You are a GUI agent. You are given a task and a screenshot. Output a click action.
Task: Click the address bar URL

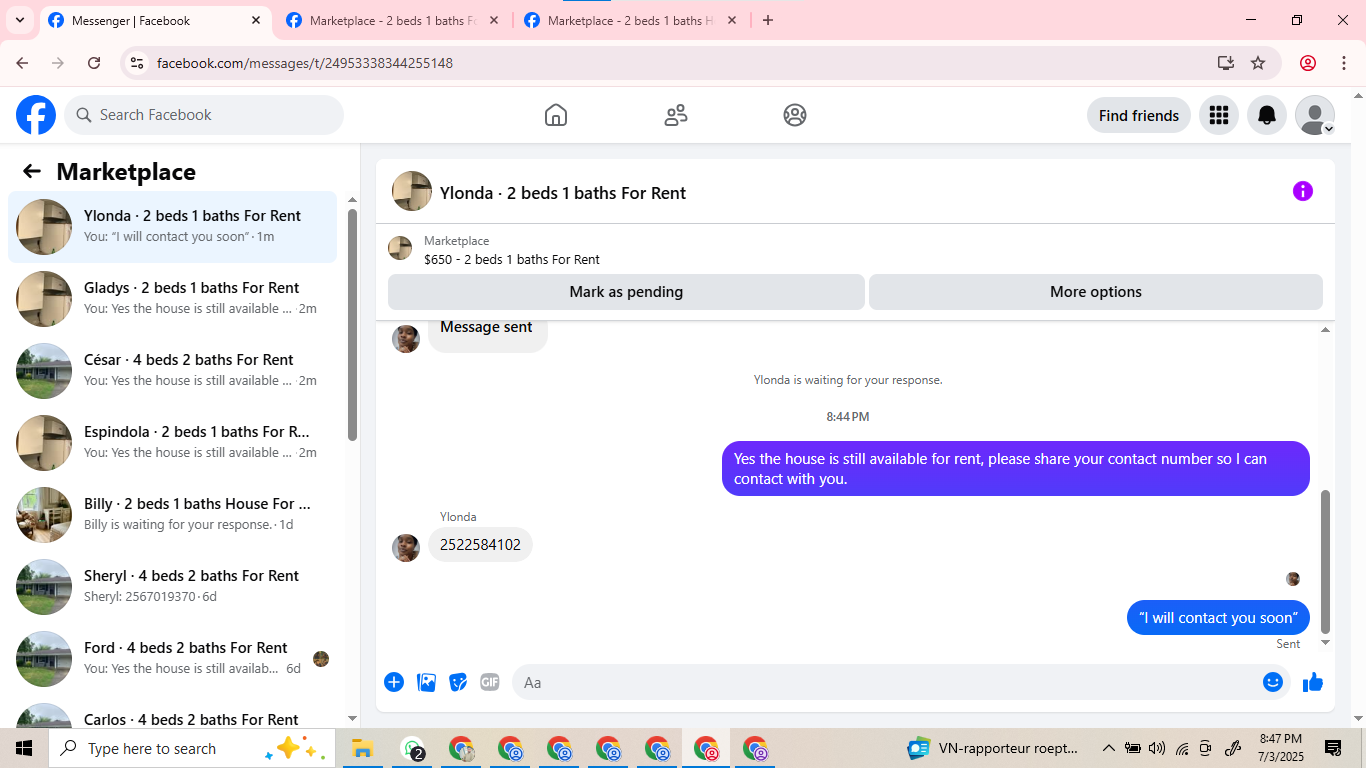tap(305, 63)
